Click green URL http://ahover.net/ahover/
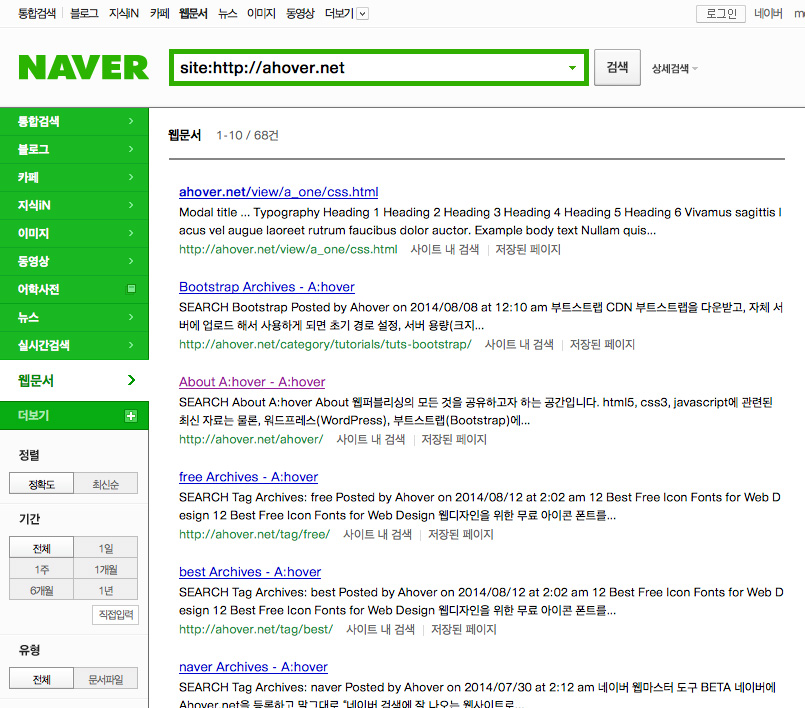Viewport: 805px width, 708px height. click(251, 439)
